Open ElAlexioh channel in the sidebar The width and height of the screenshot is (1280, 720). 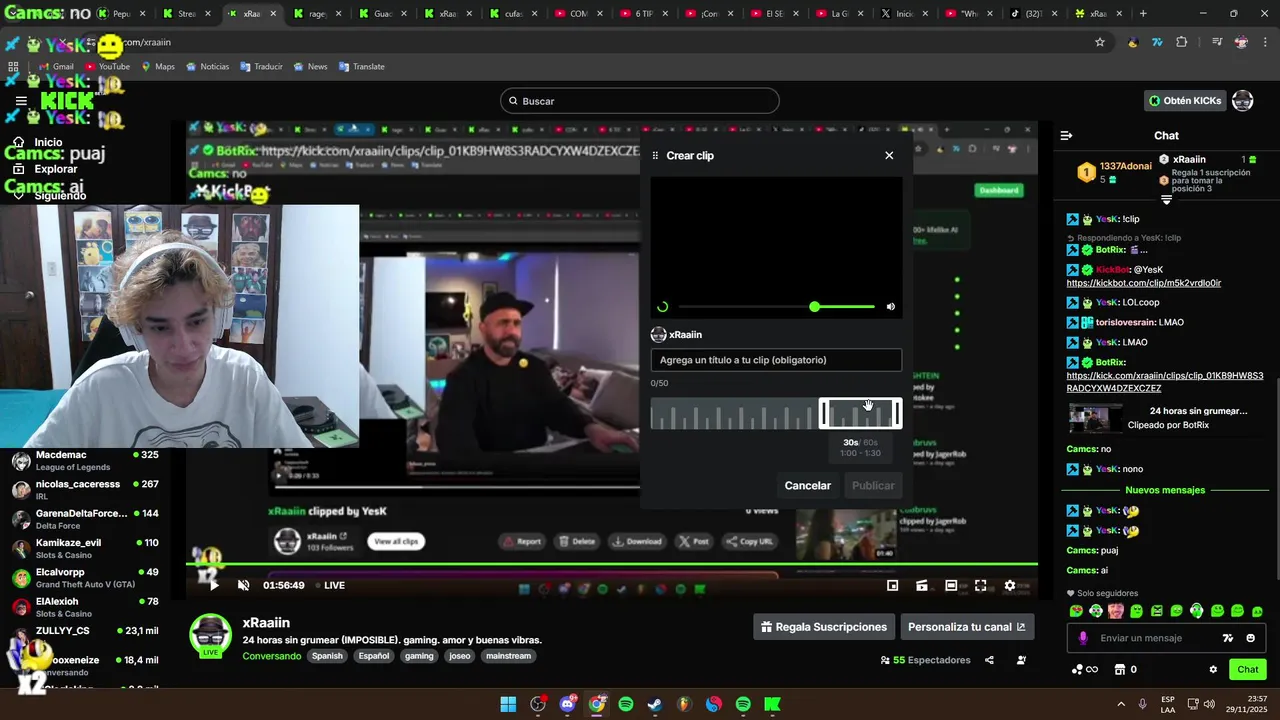pyautogui.click(x=85, y=607)
